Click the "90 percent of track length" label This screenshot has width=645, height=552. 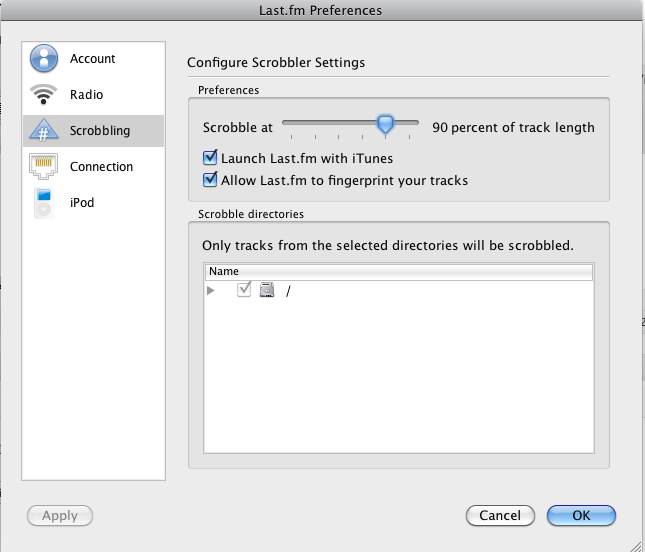(513, 128)
